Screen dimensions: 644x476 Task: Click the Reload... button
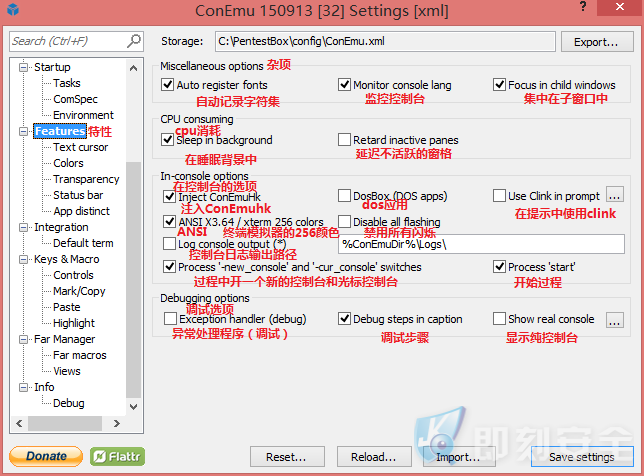(x=374, y=457)
